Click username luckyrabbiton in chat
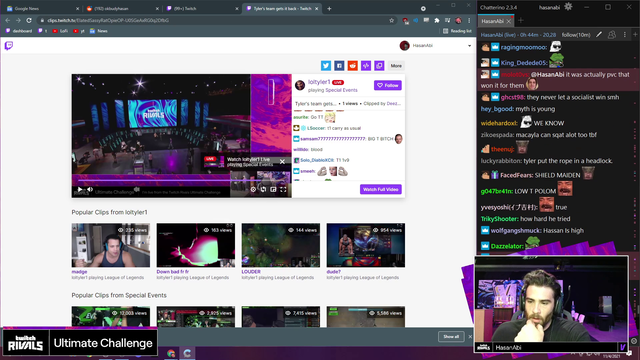 (501, 161)
